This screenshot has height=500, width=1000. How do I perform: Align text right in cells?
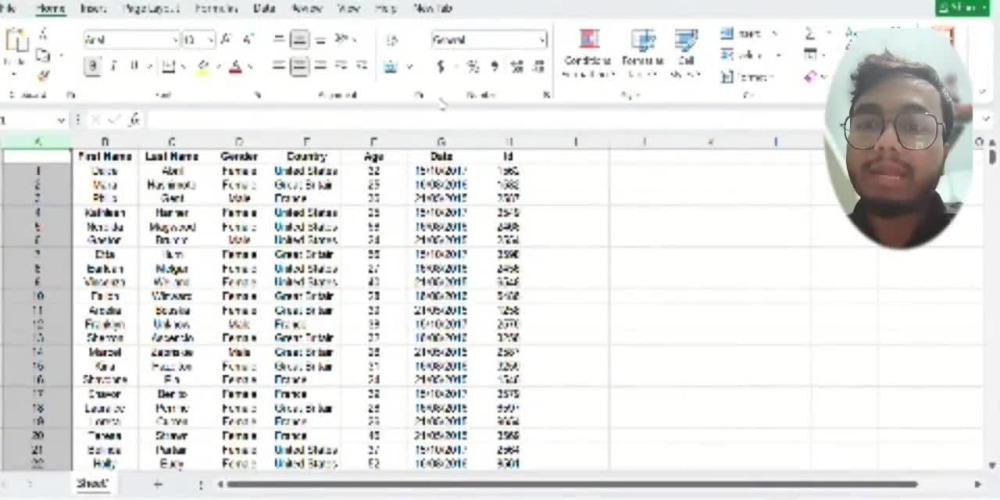[x=320, y=66]
